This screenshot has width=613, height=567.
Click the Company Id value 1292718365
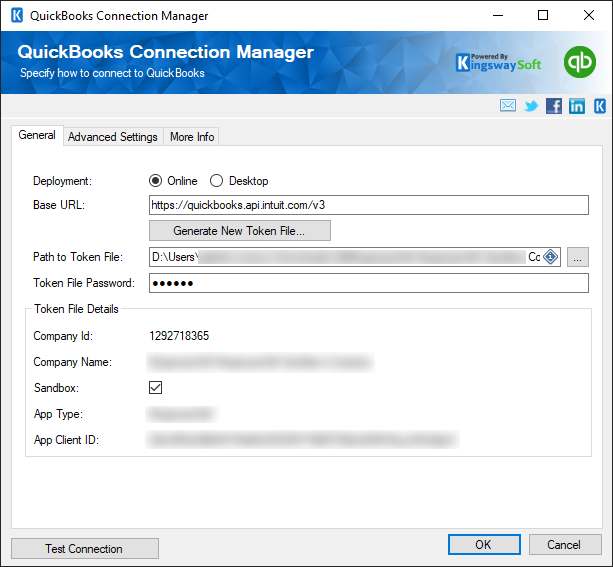tap(179, 336)
